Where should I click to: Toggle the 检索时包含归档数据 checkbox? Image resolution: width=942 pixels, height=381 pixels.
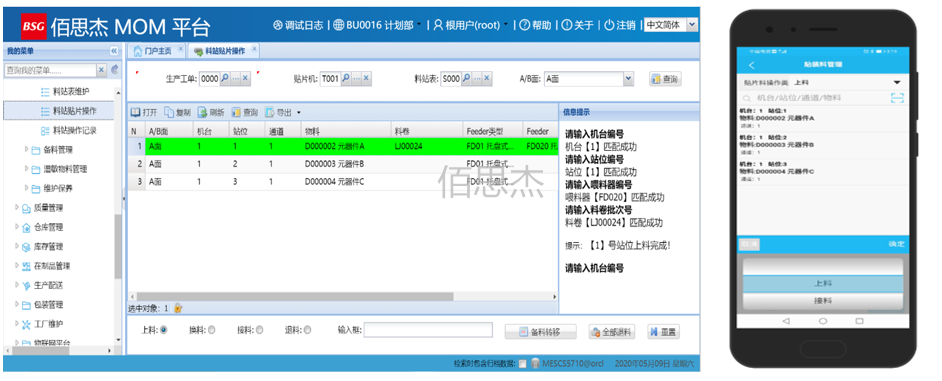click(x=523, y=364)
